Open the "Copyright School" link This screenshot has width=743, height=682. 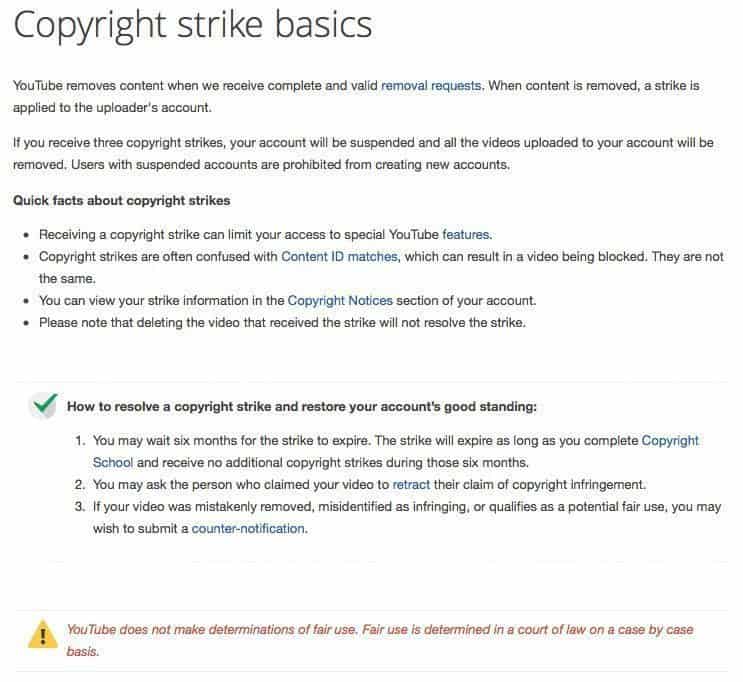coord(112,462)
